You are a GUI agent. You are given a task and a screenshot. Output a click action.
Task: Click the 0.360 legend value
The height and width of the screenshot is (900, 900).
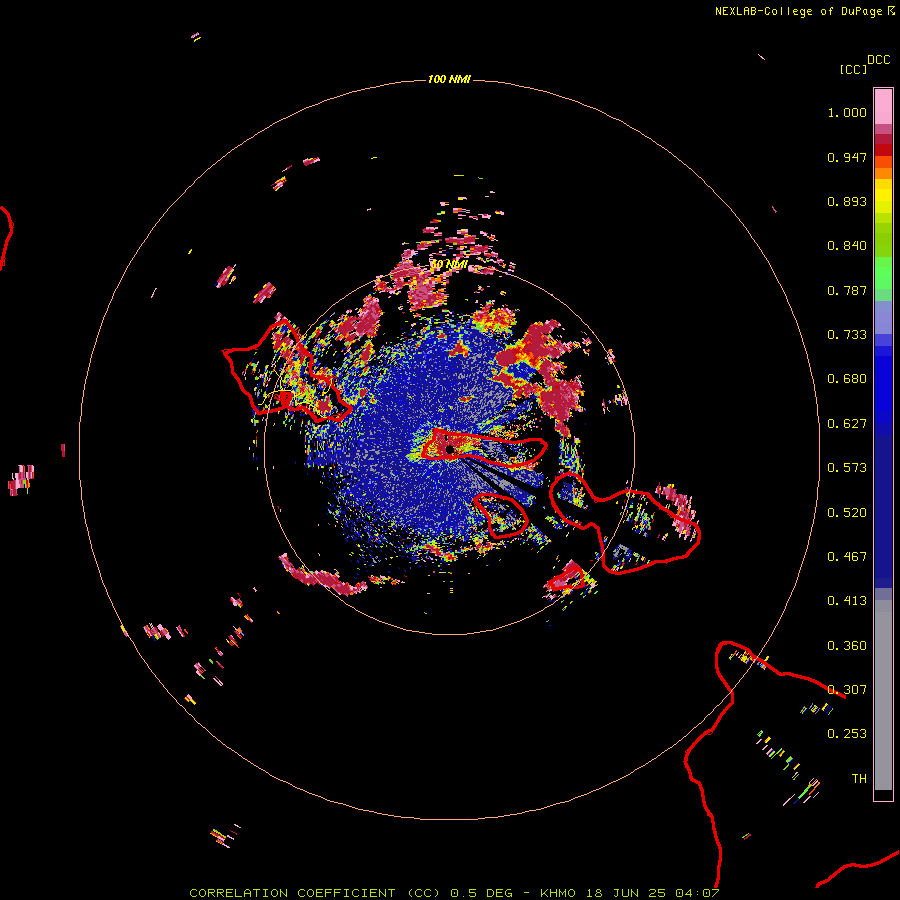point(847,646)
